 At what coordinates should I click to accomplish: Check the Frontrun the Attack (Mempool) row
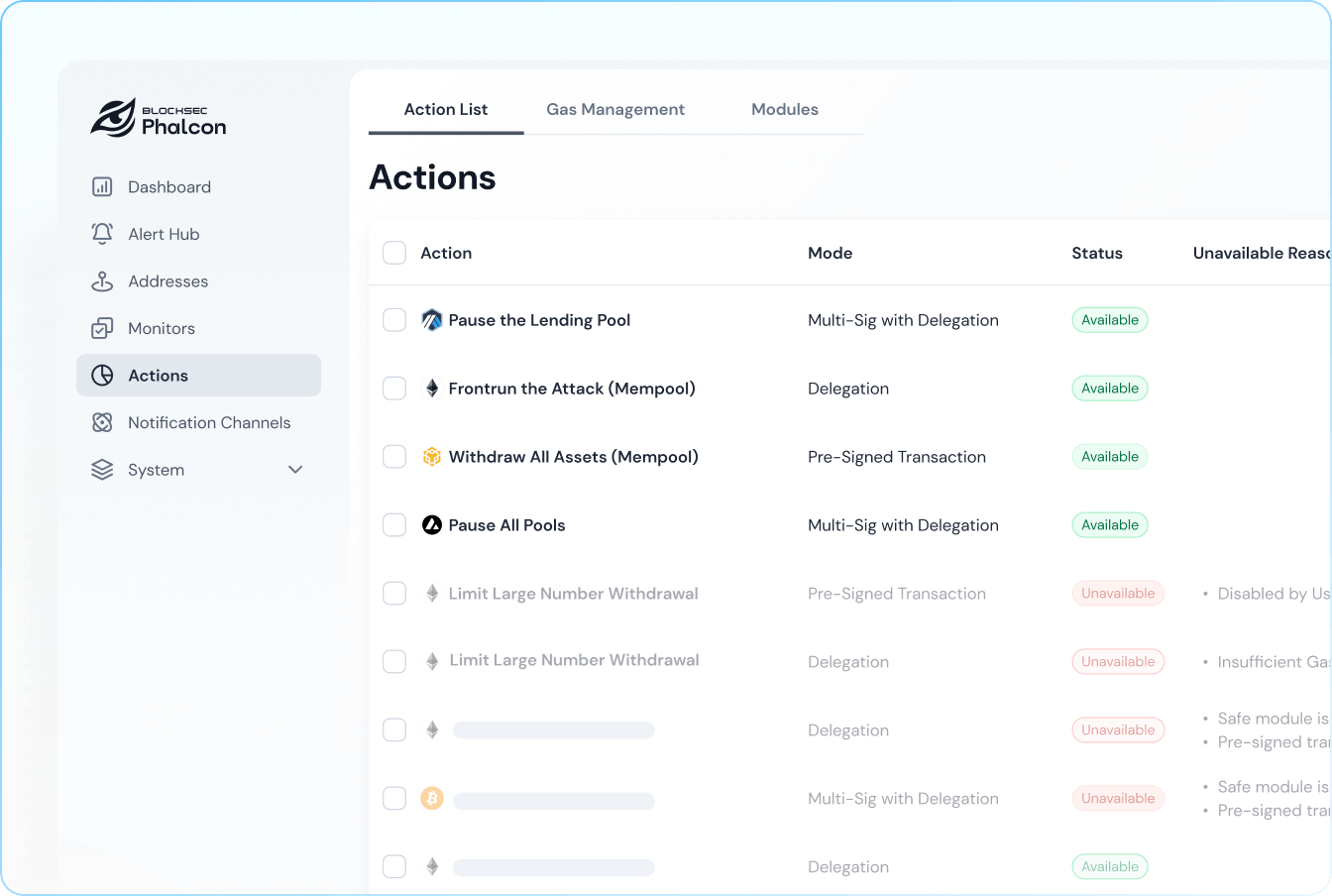pyautogui.click(x=394, y=389)
